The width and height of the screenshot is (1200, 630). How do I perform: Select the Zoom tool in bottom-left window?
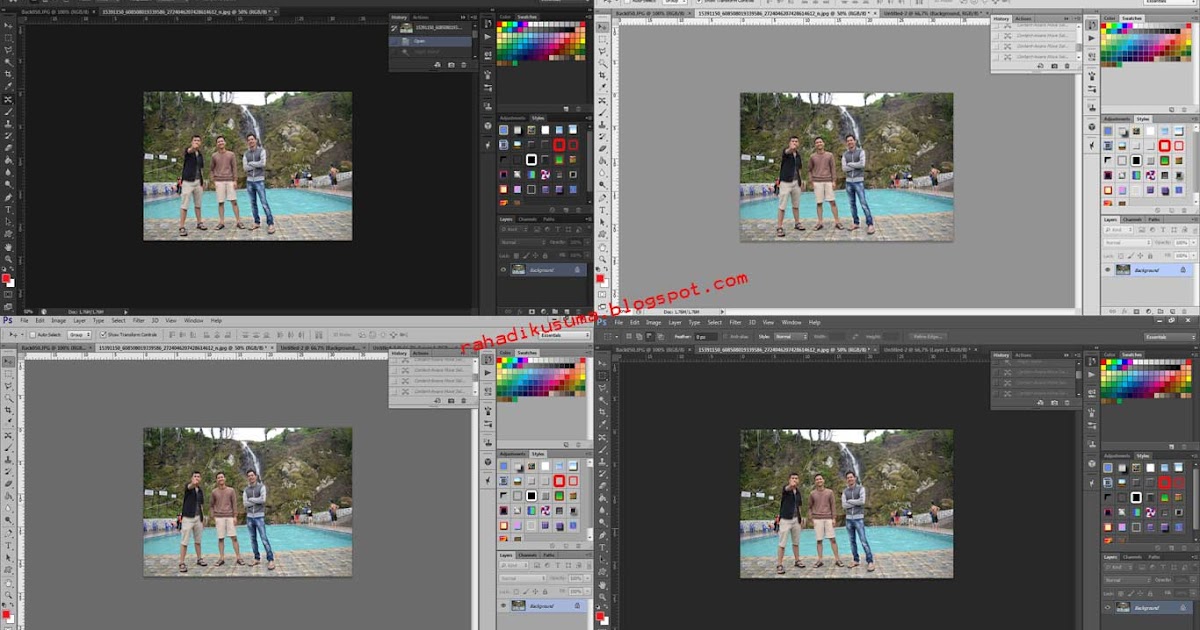pos(9,595)
